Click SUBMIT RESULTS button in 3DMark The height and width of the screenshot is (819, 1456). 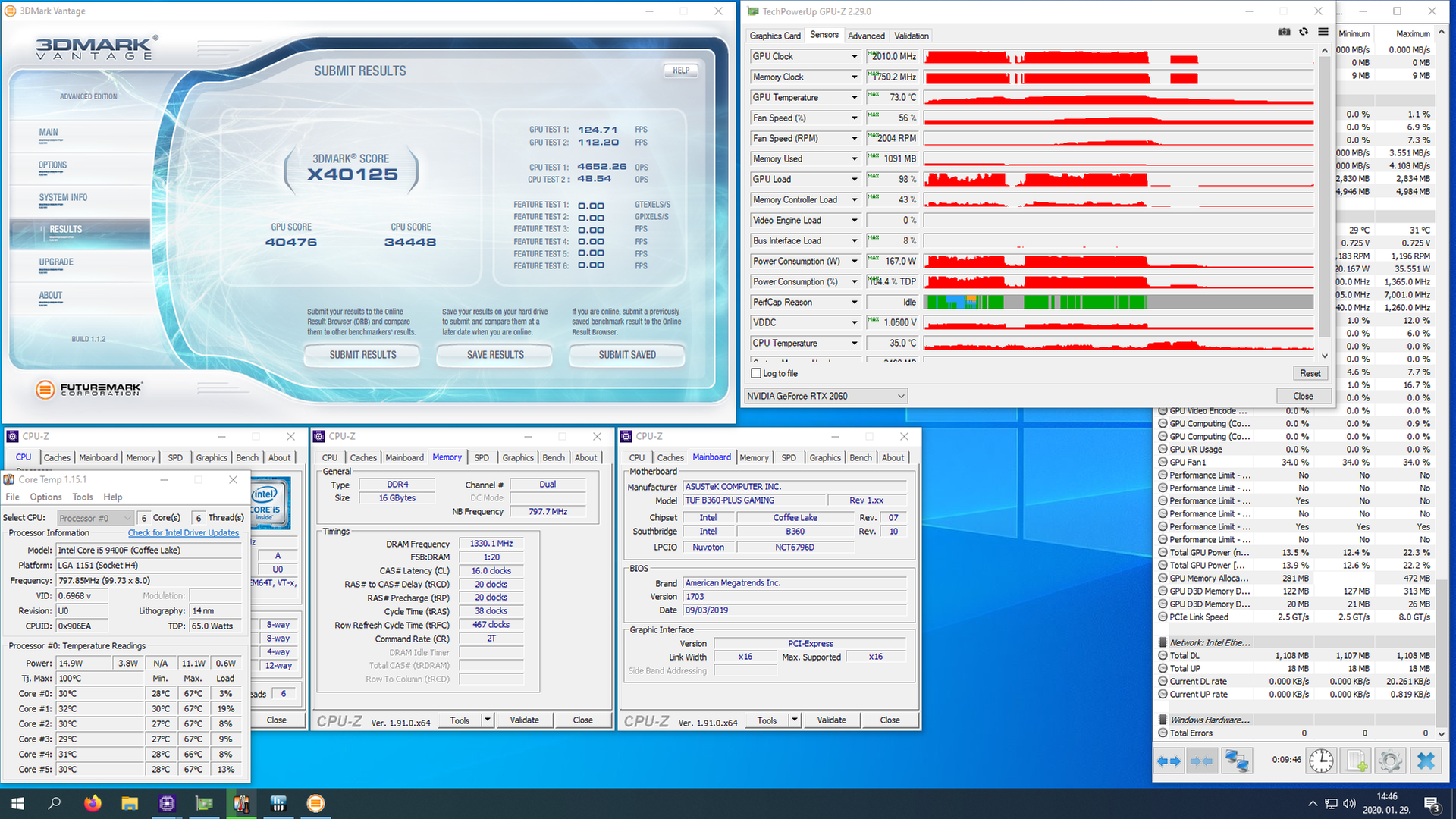[362, 355]
